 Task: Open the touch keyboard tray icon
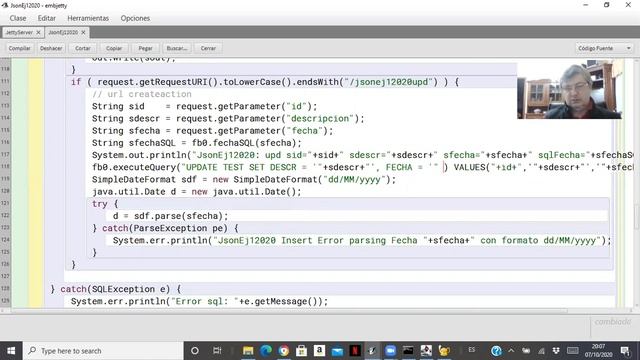(573, 351)
